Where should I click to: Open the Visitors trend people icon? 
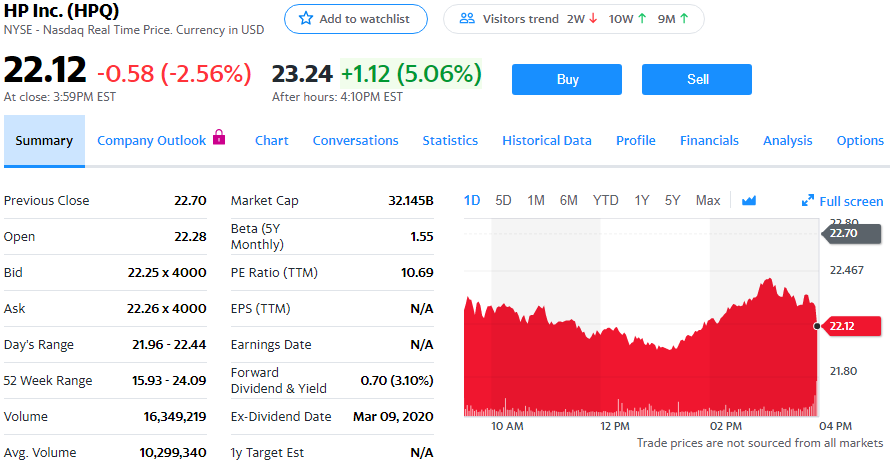tap(466, 19)
